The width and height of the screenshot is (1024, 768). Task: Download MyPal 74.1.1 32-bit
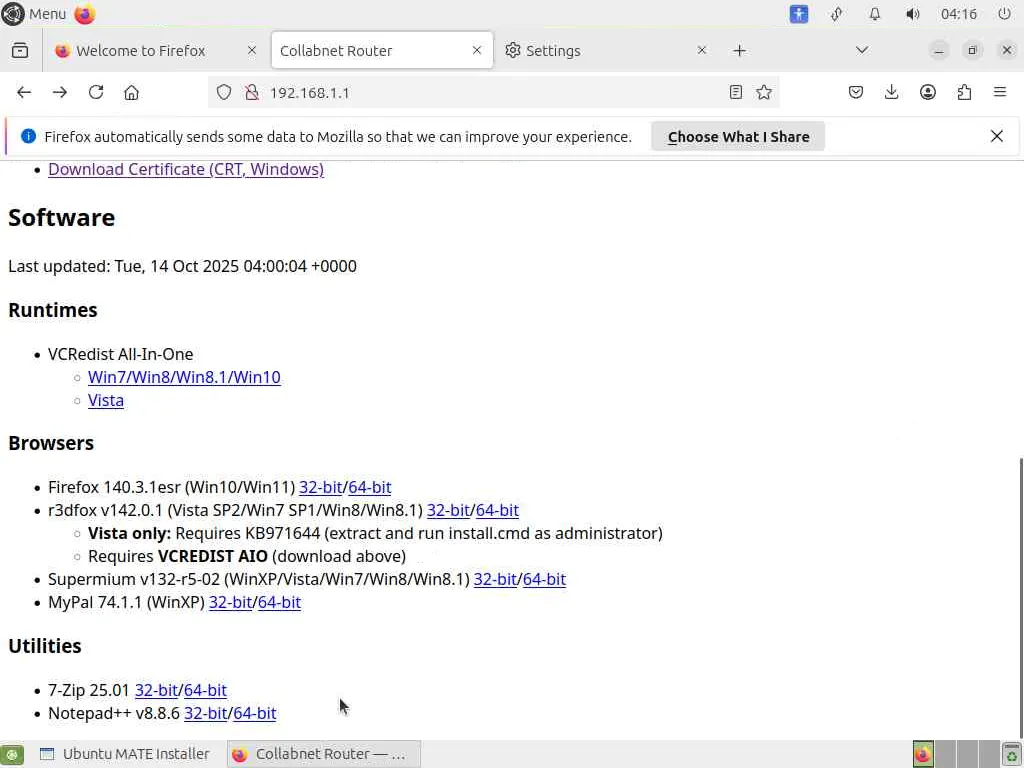click(x=230, y=602)
